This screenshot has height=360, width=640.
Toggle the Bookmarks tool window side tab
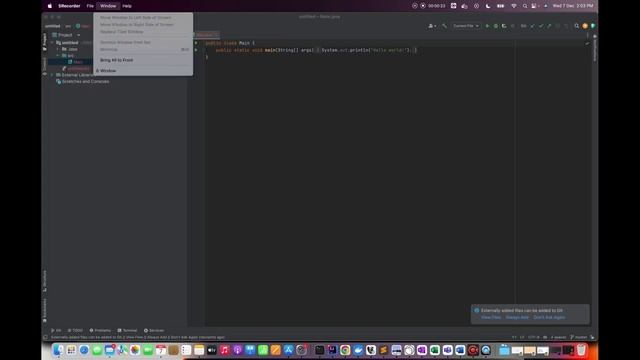[44, 310]
